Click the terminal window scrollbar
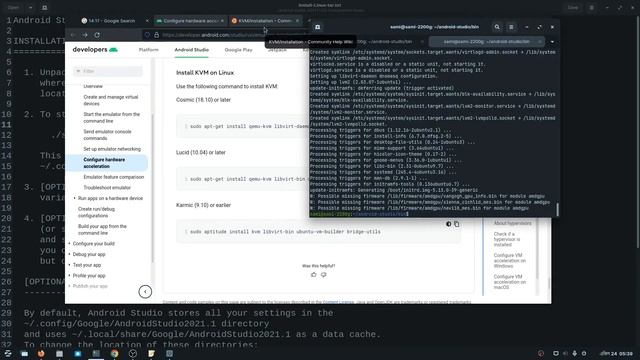 (557, 209)
